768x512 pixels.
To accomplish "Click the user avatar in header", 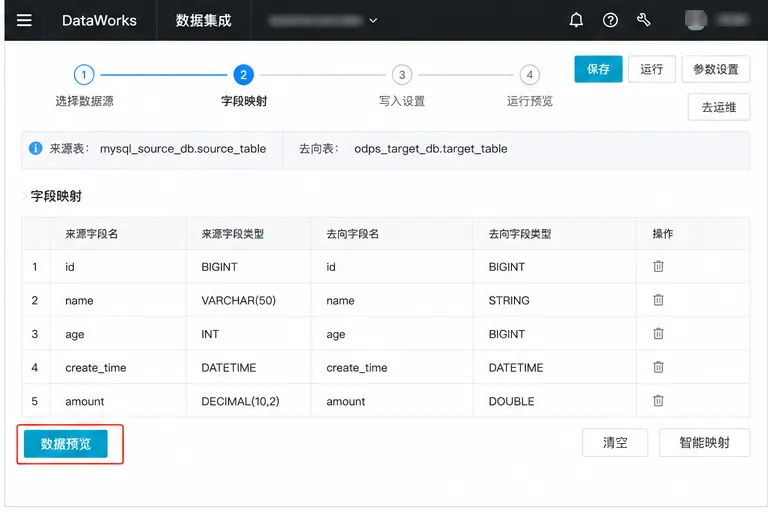I will [x=696, y=20].
